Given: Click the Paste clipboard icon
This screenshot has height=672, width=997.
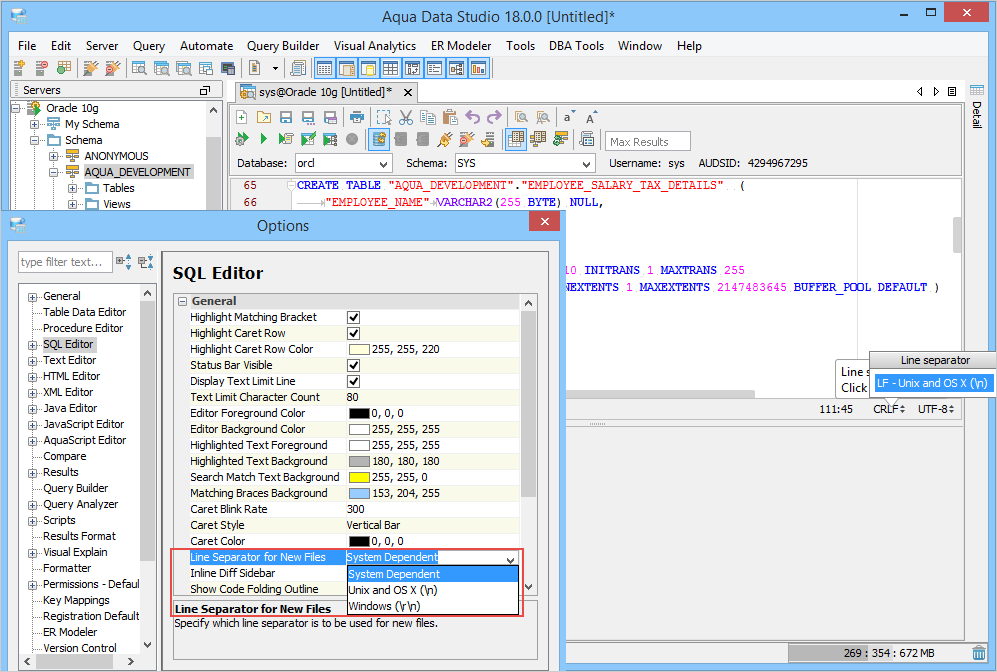Looking at the screenshot, I should click(x=450, y=117).
